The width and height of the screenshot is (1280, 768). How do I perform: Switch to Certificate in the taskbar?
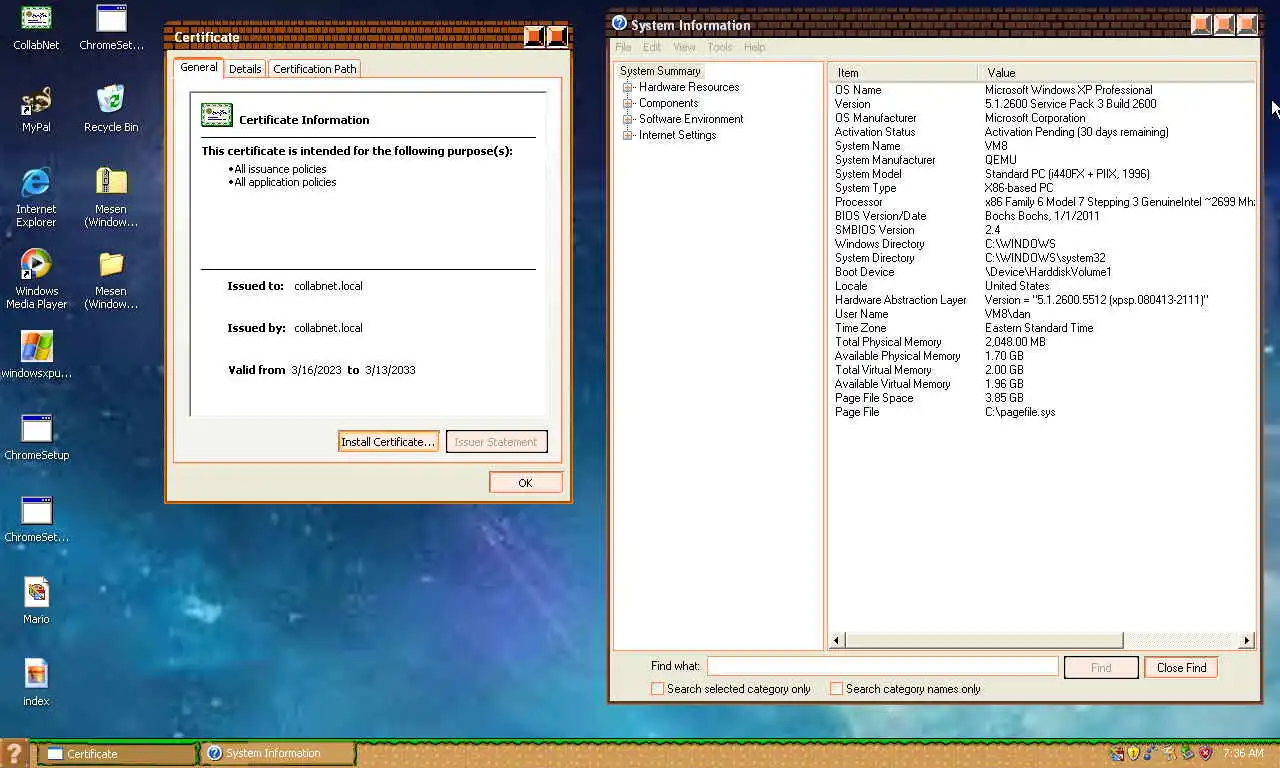coord(118,754)
